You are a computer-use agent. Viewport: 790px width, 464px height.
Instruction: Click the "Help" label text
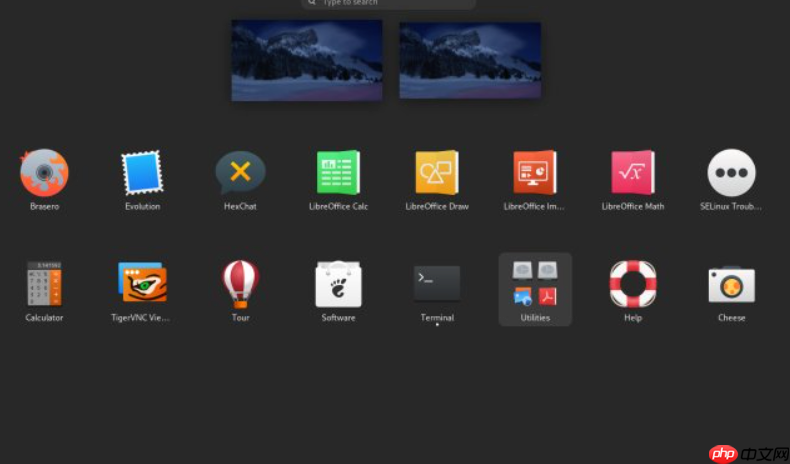(x=633, y=318)
